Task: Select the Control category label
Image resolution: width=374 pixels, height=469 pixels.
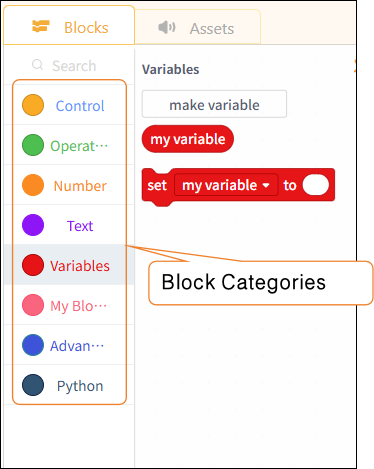Action: (80, 106)
